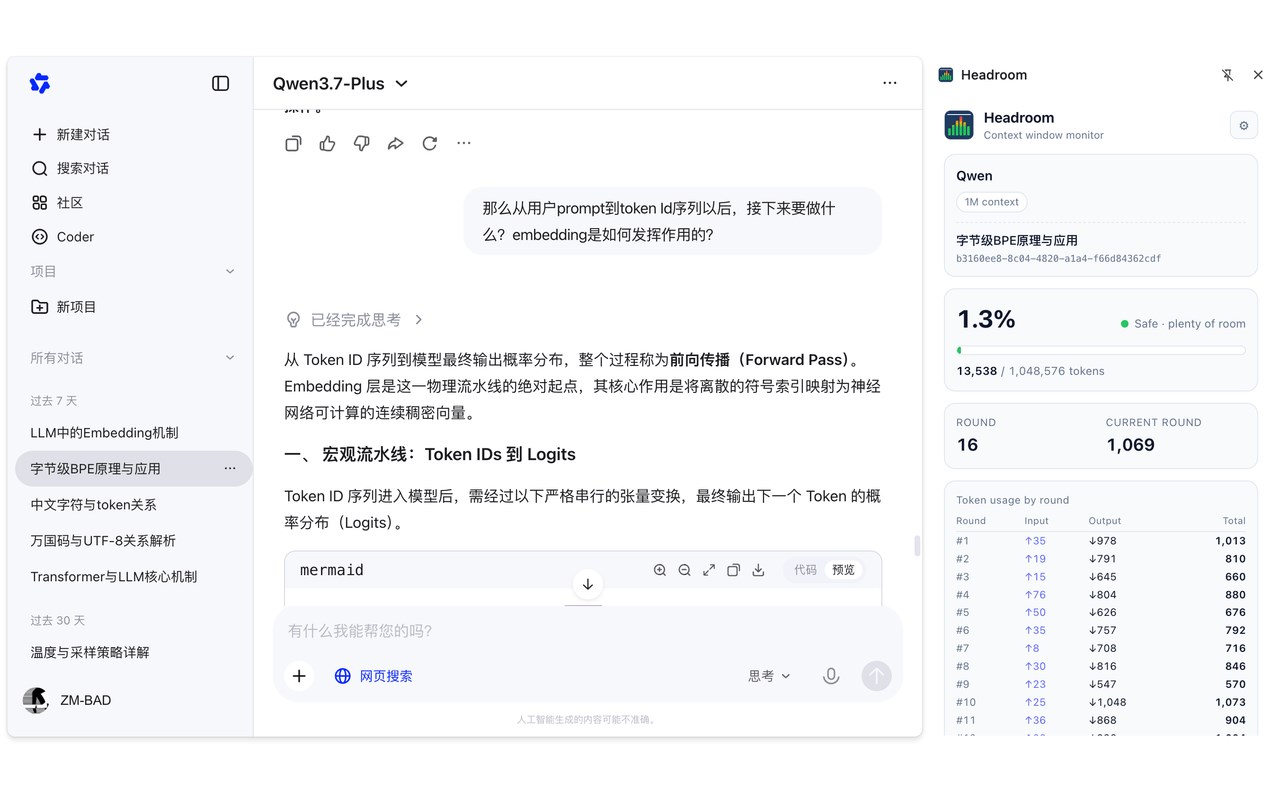Switch mermaid block to 代码 view
This screenshot has width=1280, height=800.
coord(805,570)
